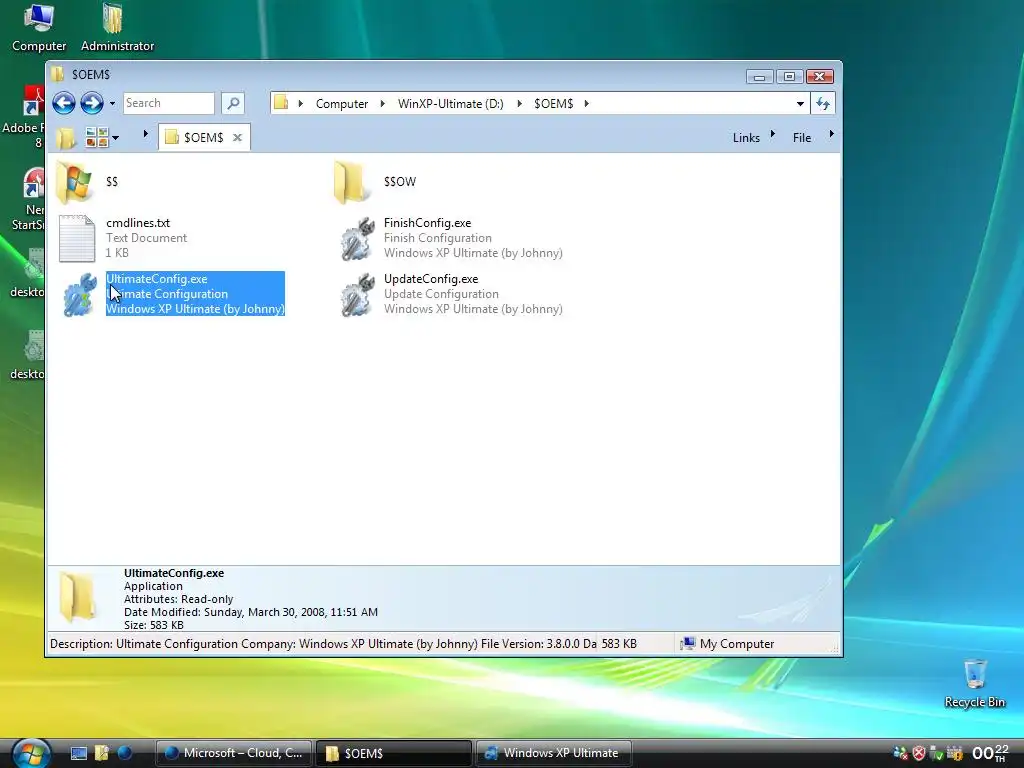Select the cmdlines.txt document icon
This screenshot has height=768, width=1024.
77,238
